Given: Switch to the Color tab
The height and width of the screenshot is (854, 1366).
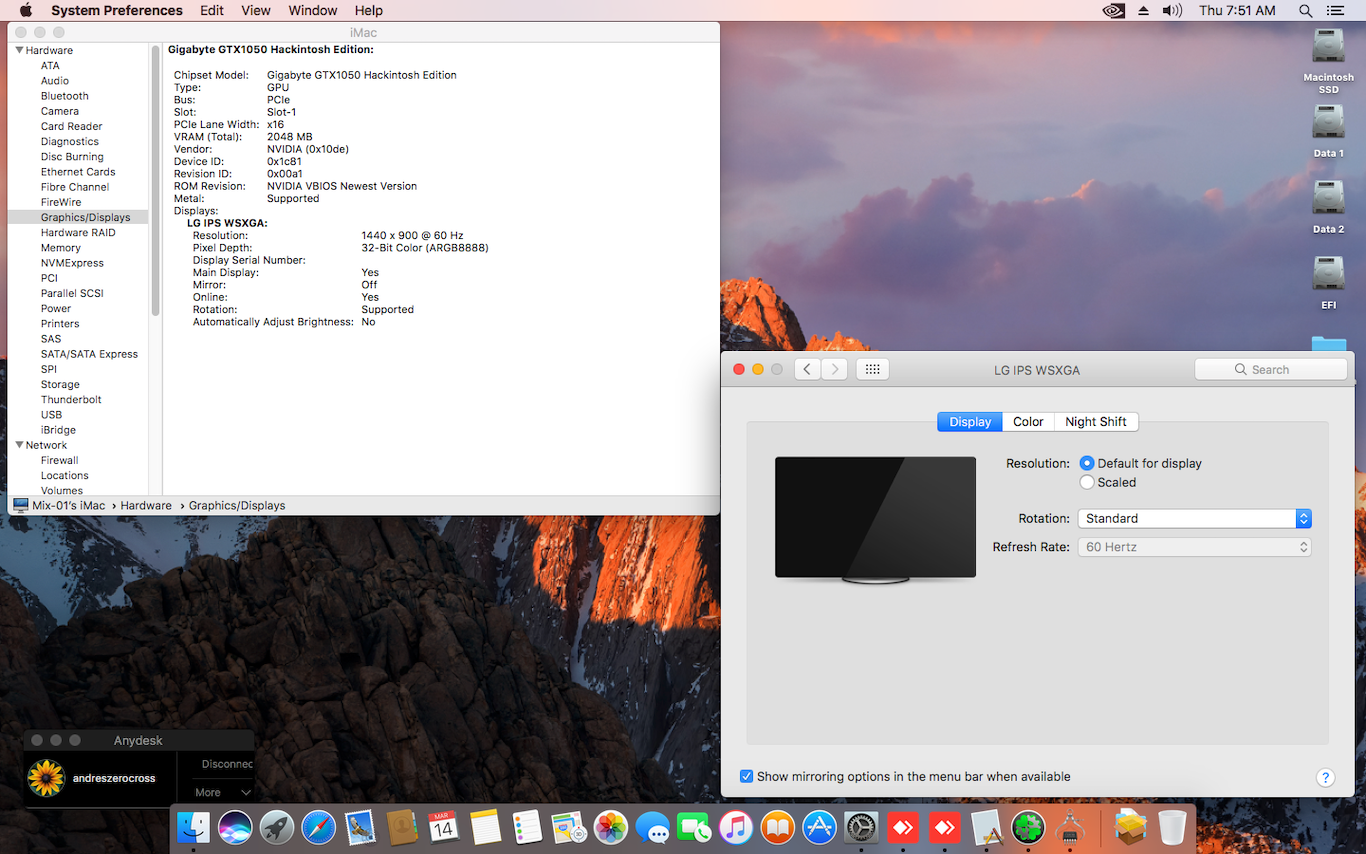Looking at the screenshot, I should click(x=1028, y=422).
